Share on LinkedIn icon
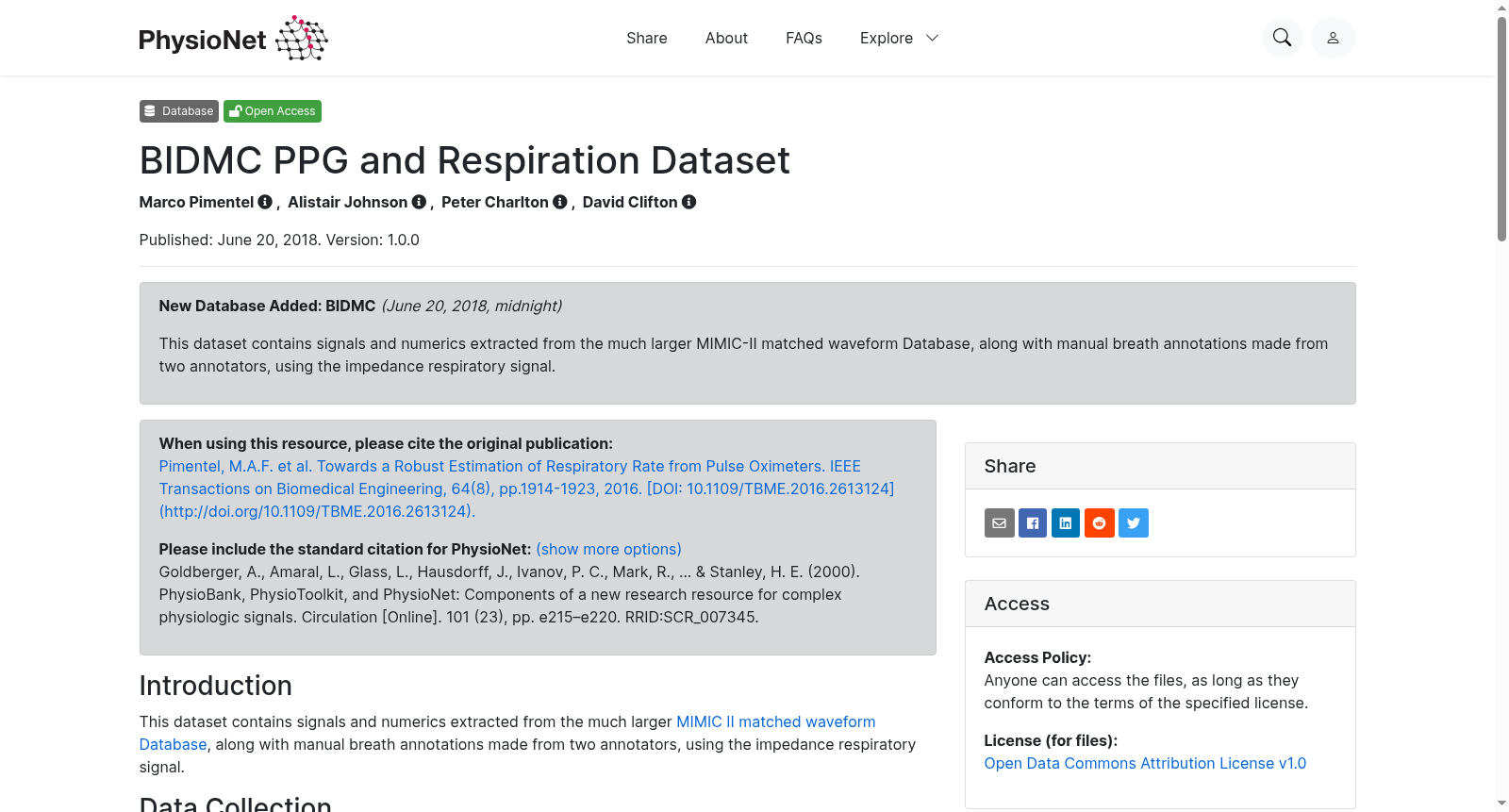Screen dimensions: 1509x812 coord(1066,522)
